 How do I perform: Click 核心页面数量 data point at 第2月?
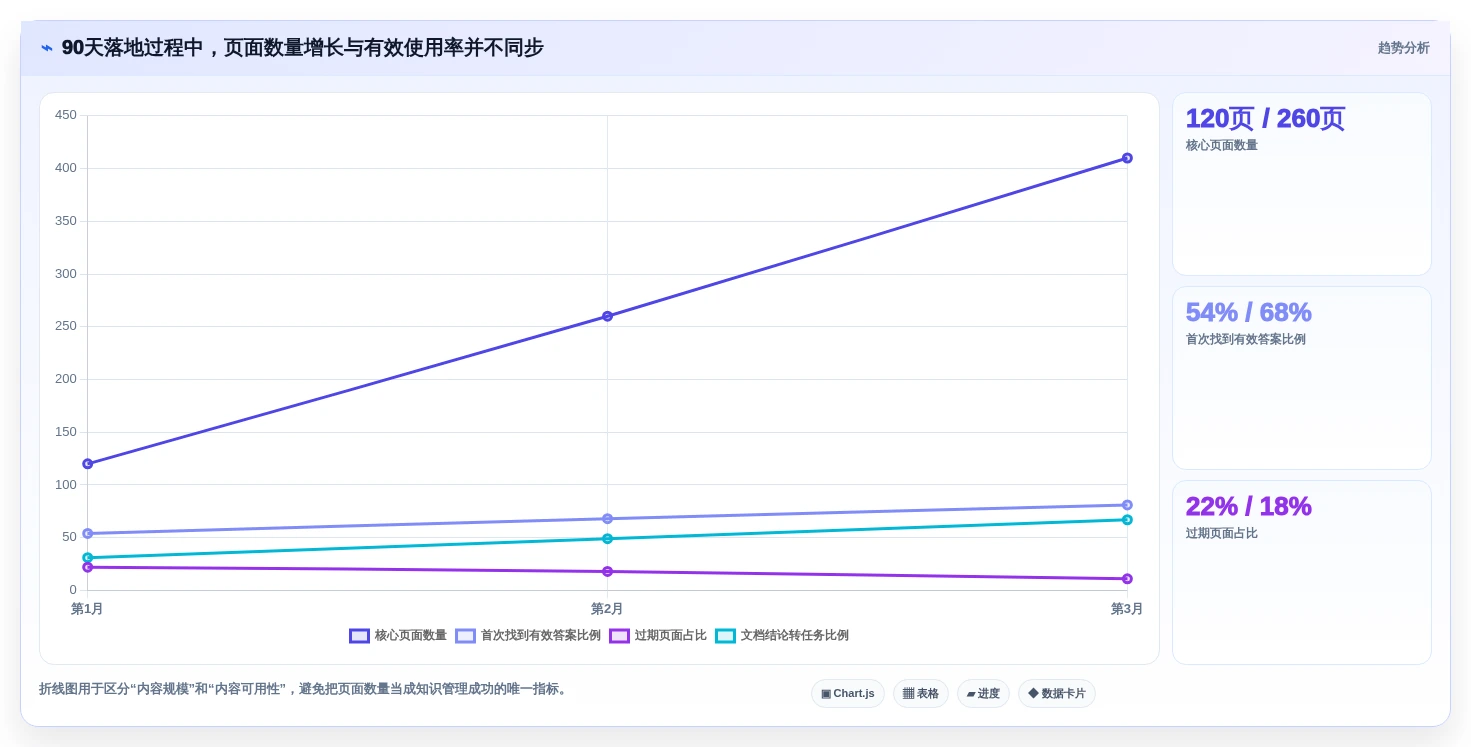pos(607,316)
